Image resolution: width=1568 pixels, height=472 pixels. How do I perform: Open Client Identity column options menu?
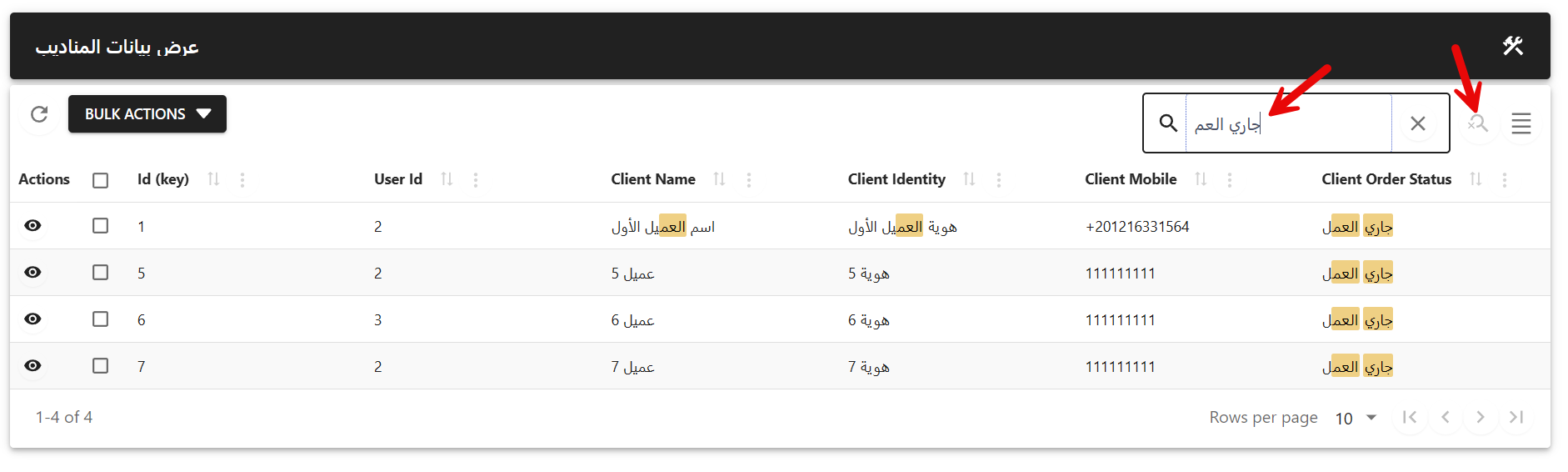[998, 179]
